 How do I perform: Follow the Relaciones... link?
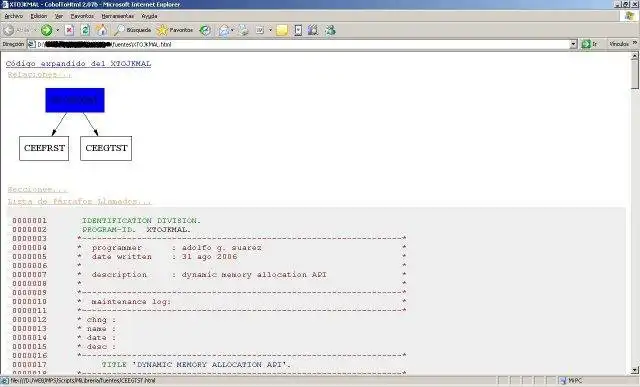coord(39,75)
